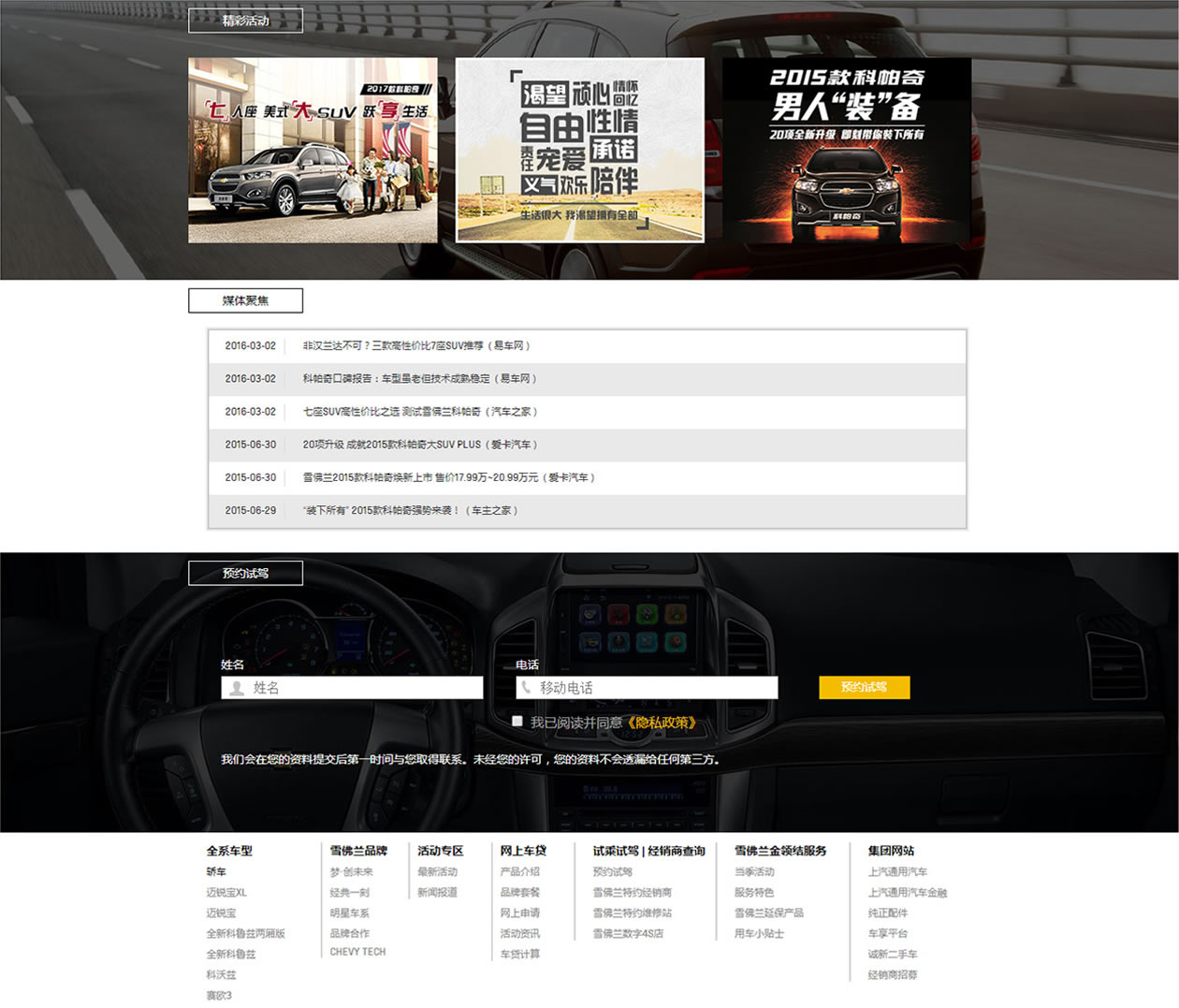Screen dimensions: 1179x1008
Task: Tick the 我已阅读并同意 privacy agreement checkbox
Action: [517, 721]
